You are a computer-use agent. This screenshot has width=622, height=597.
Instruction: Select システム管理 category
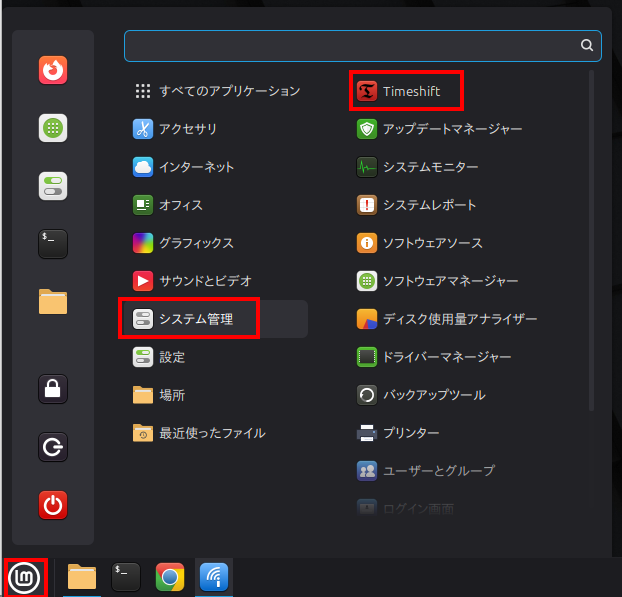click(x=195, y=319)
